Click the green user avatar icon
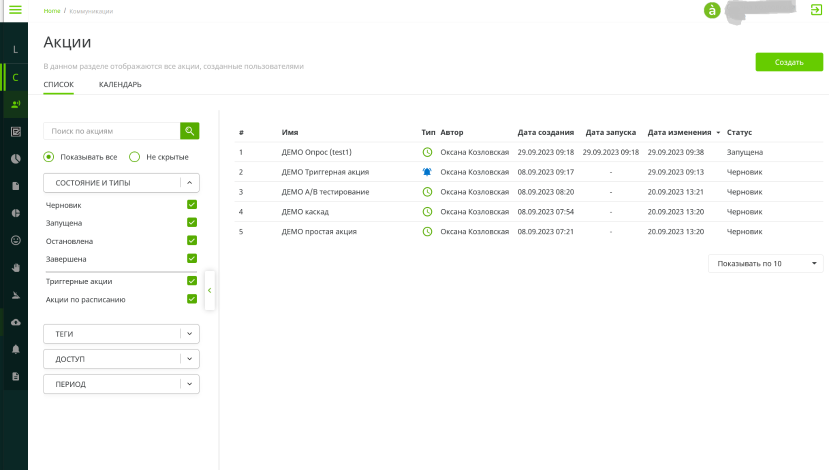The width and height of the screenshot is (829, 470). coord(712,10)
